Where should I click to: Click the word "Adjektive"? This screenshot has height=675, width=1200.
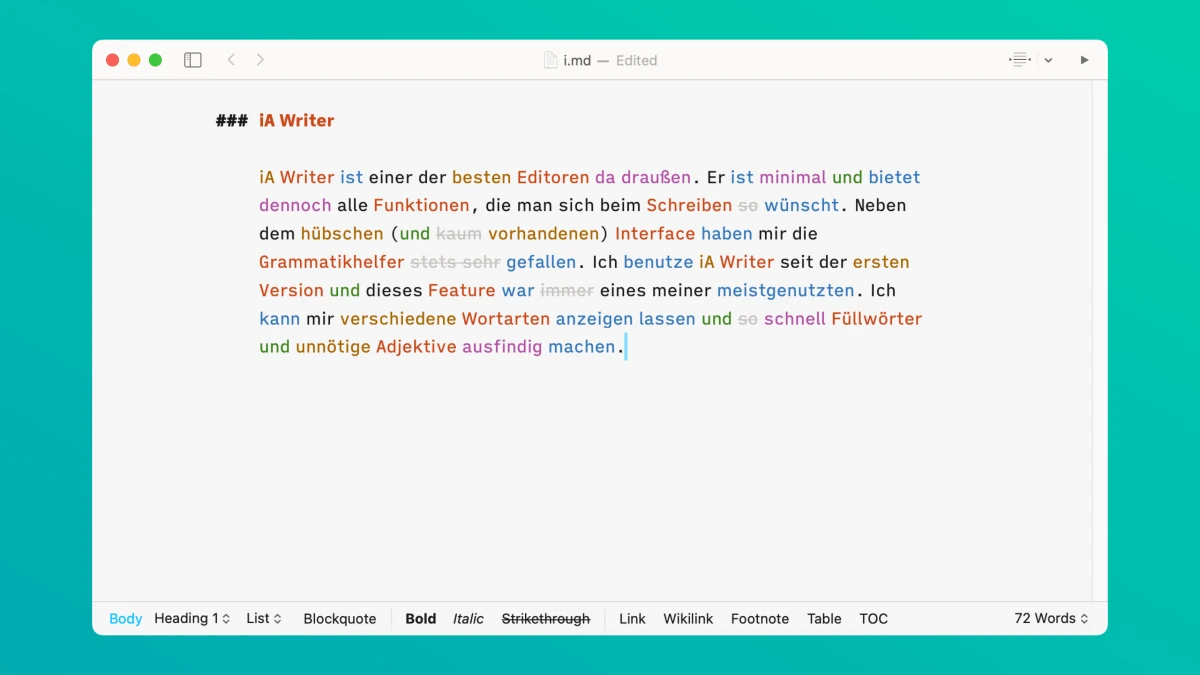[416, 347]
